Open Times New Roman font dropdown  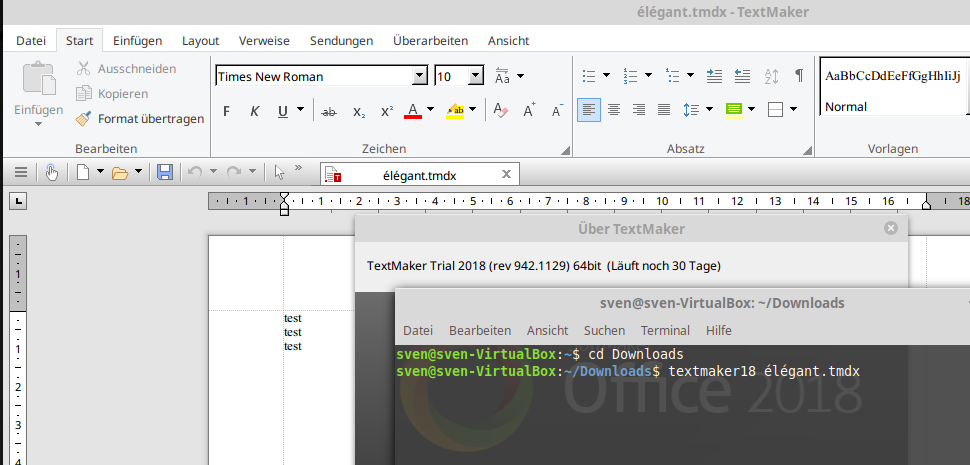click(x=420, y=76)
